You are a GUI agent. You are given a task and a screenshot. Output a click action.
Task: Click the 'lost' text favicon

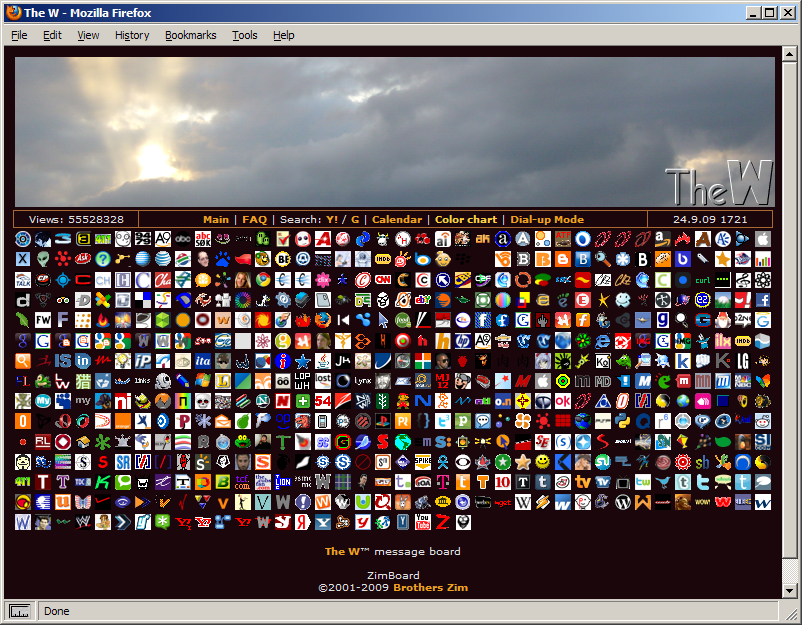pos(323,381)
